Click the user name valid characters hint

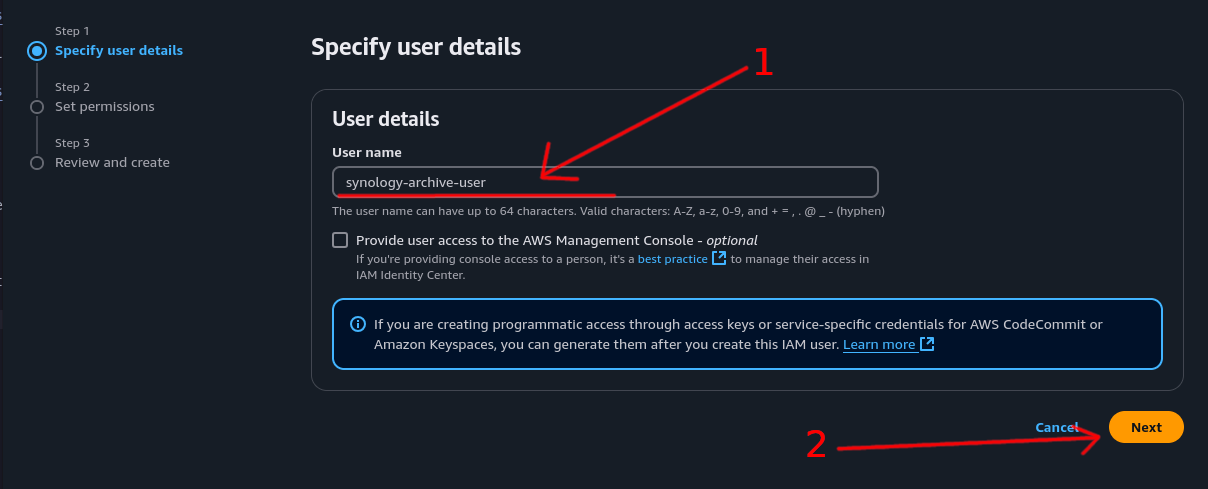(x=608, y=211)
